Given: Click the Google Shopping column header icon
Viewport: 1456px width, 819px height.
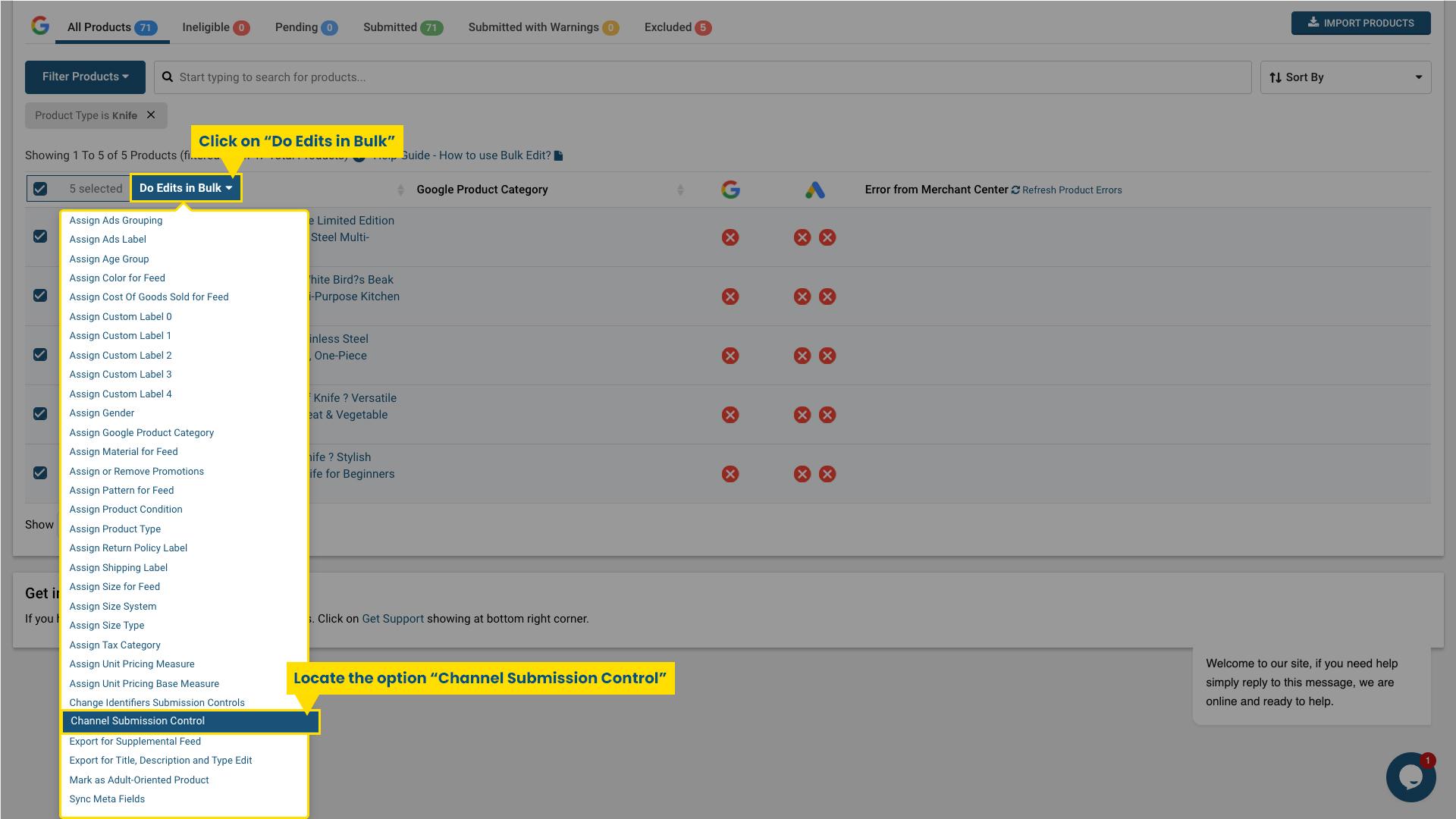Looking at the screenshot, I should (730, 190).
